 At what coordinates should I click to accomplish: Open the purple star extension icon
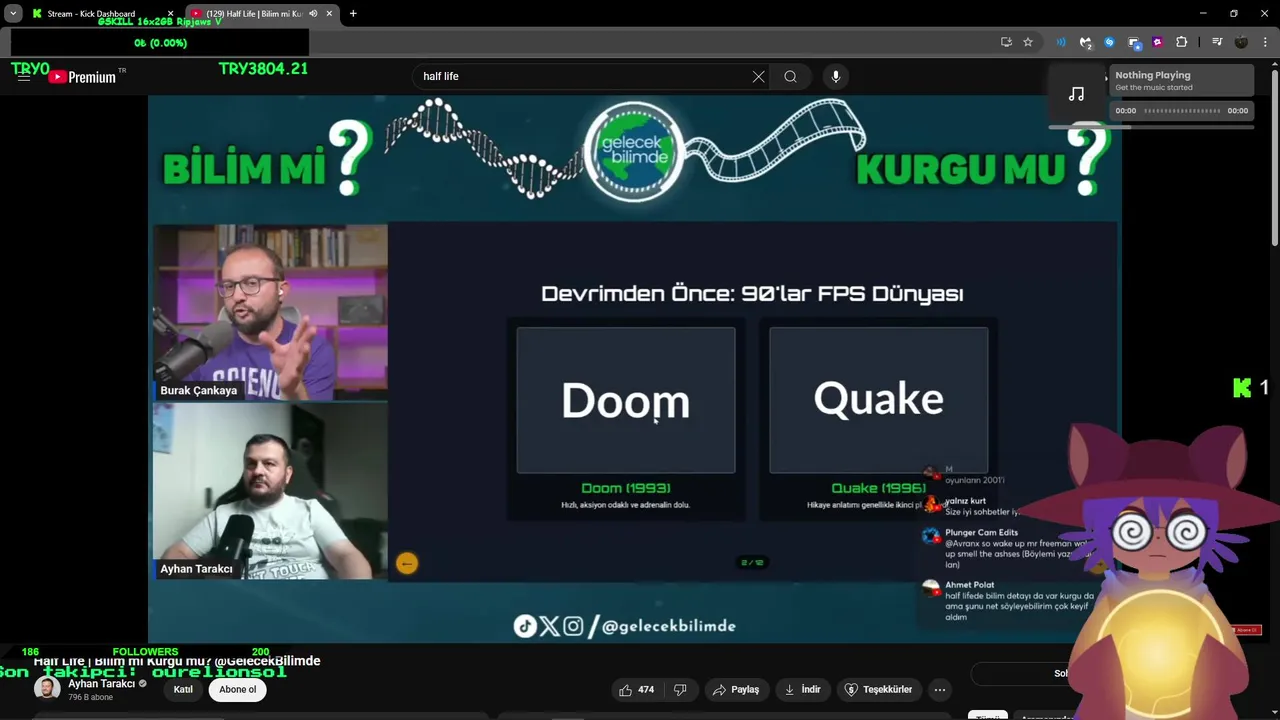[x=1157, y=42]
